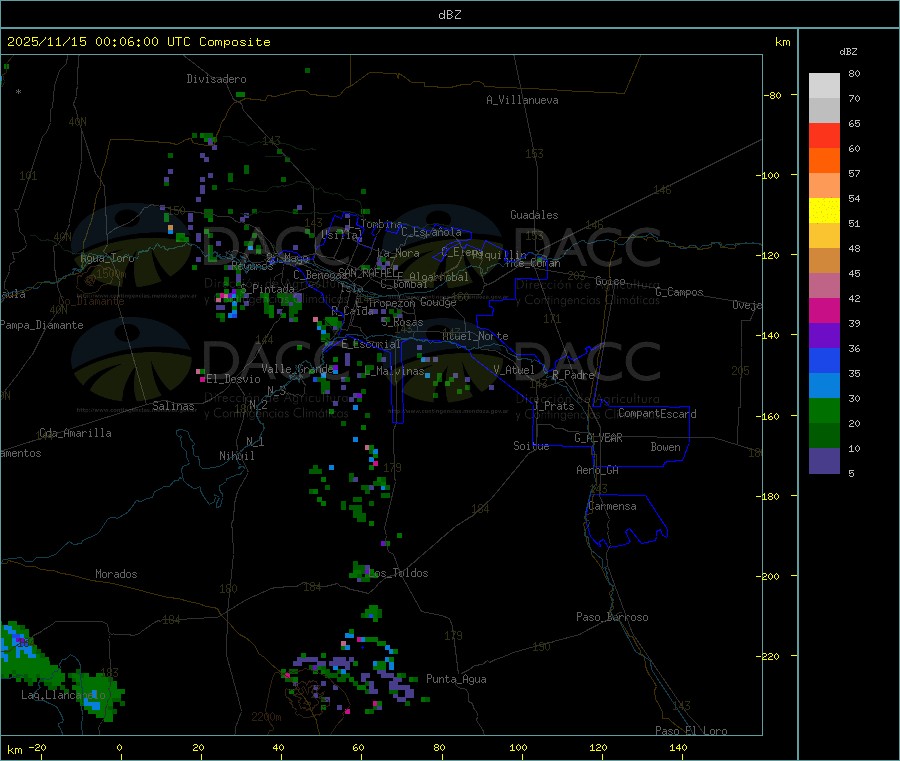
Task: Click the Guadales location label
Action: pyautogui.click(x=534, y=215)
